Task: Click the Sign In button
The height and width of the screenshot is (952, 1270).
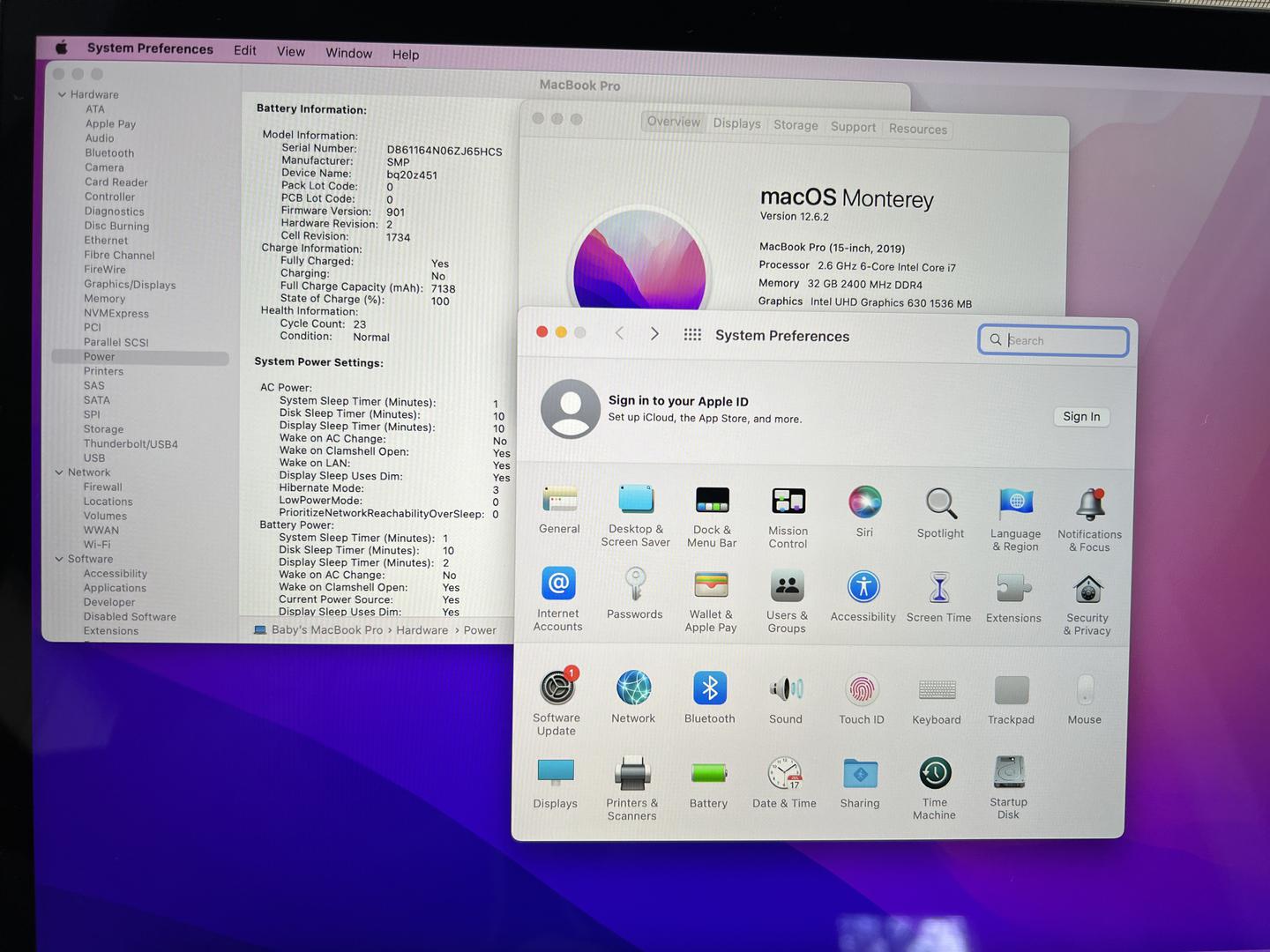Action: point(1081,417)
